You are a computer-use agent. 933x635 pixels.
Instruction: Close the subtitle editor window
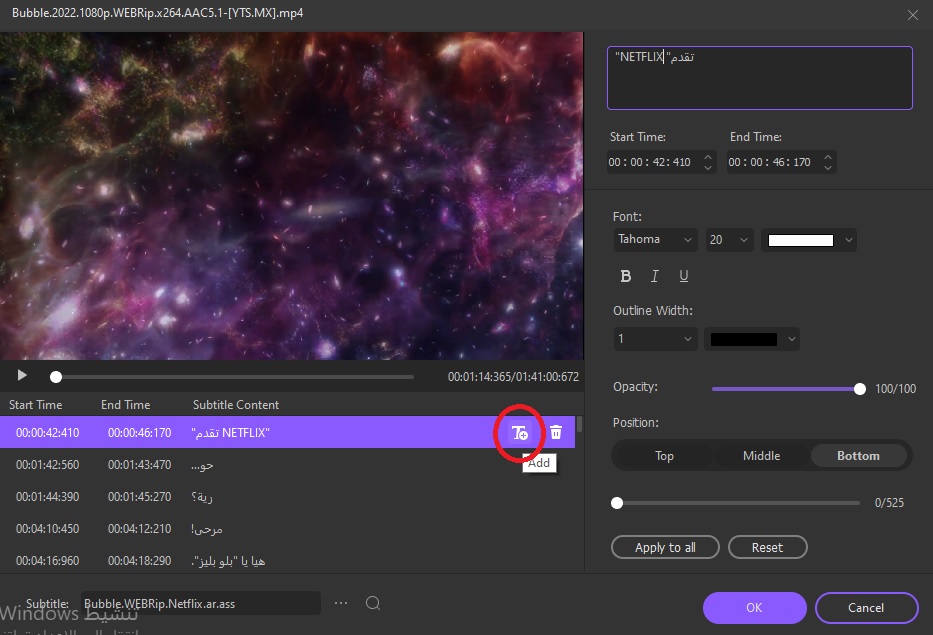click(912, 14)
